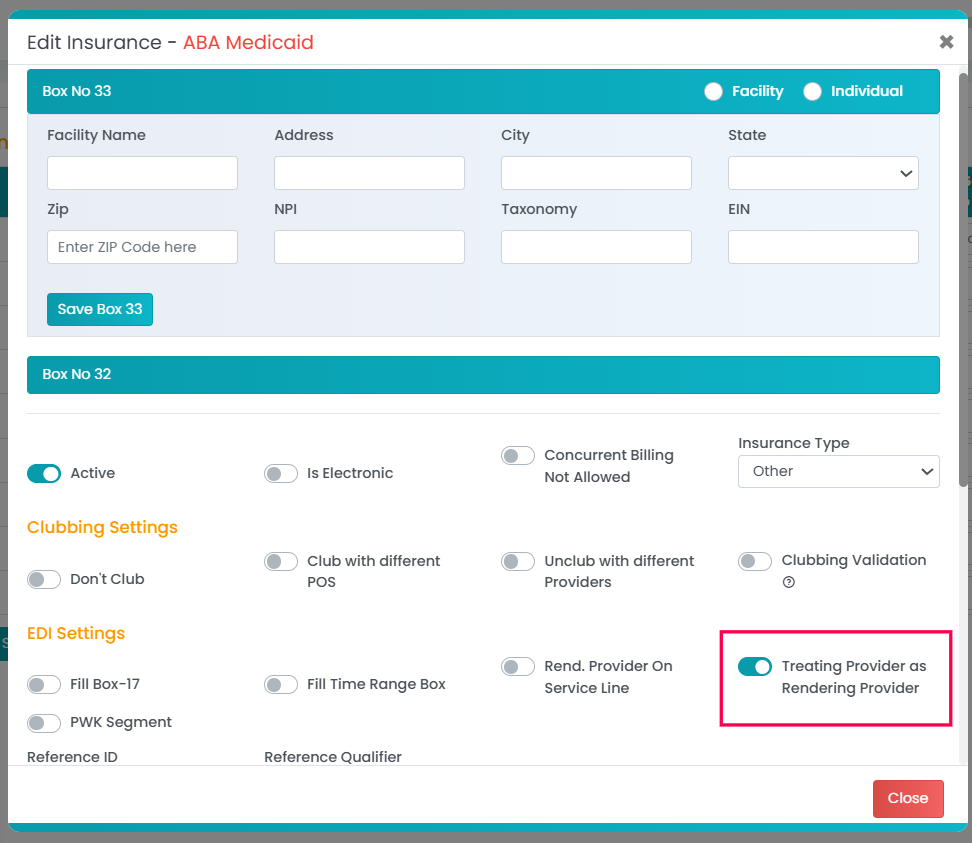Disable Treating Provider as Rendering Provider
Viewport: 972px width, 843px height.
point(755,666)
